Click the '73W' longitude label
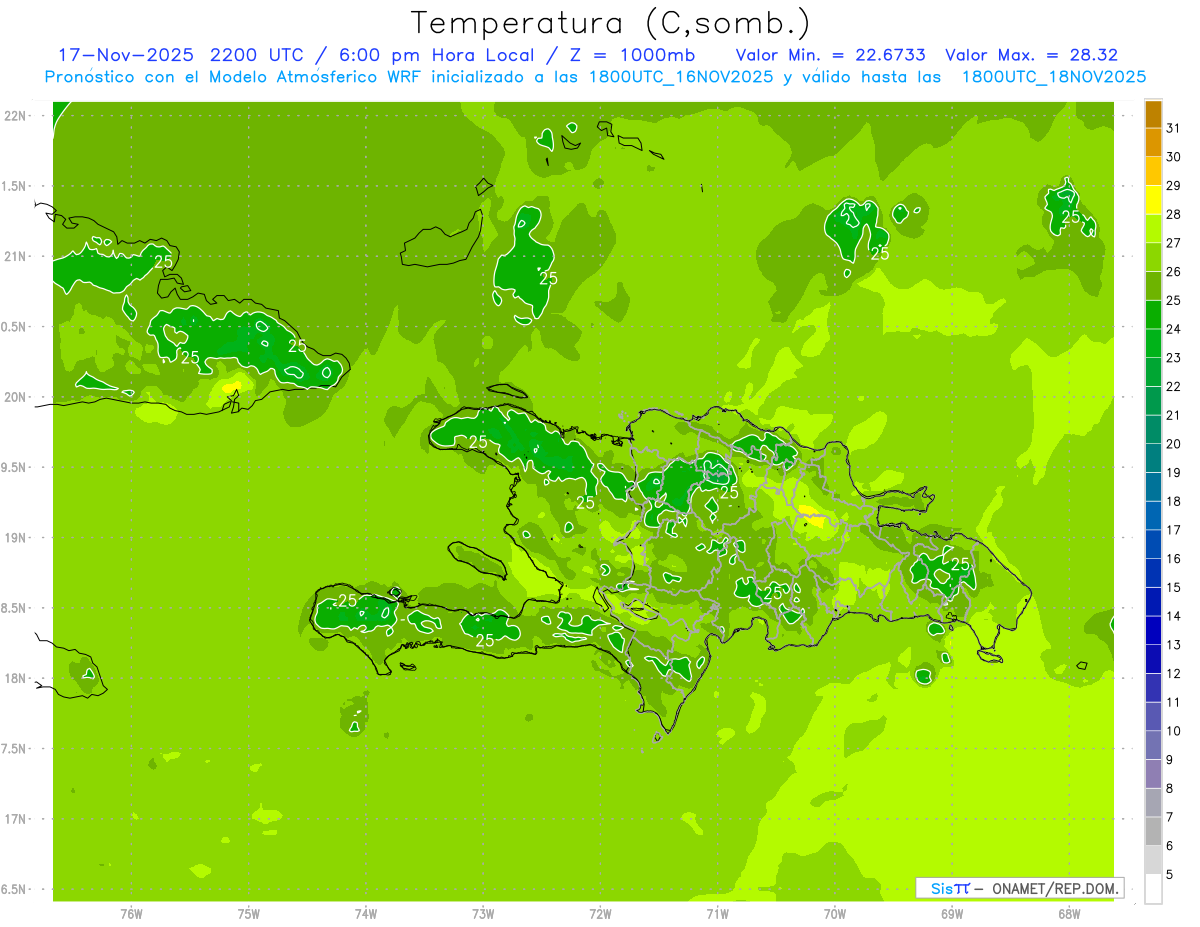The width and height of the screenshot is (1200, 927). click(483, 913)
